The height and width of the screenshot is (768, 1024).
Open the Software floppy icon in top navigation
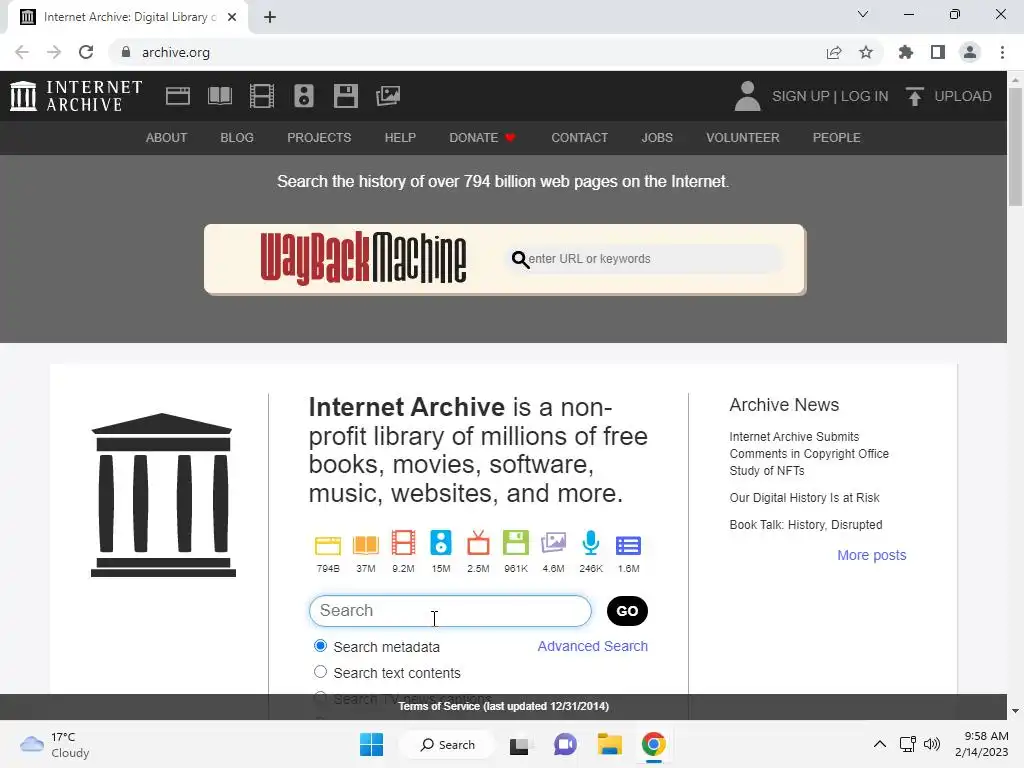[x=345, y=96]
